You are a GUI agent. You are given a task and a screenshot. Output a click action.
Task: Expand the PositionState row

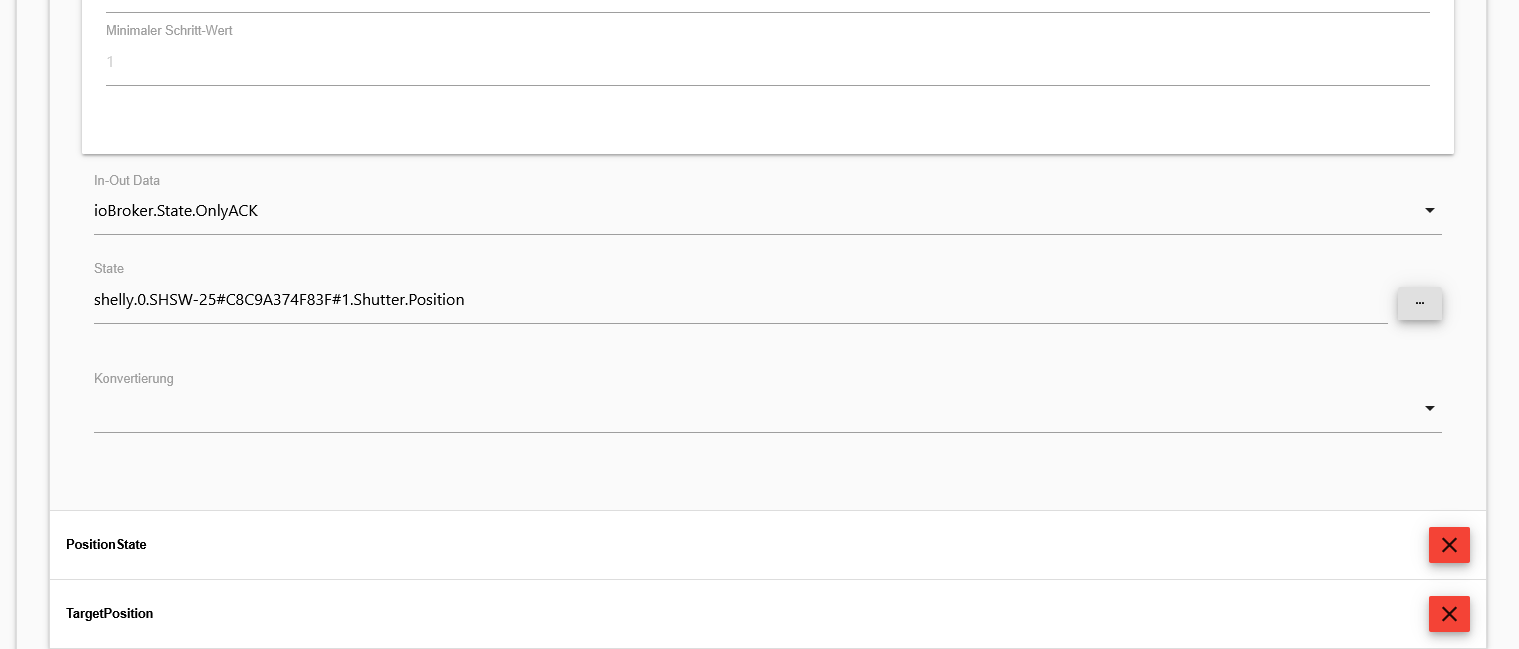click(x=700, y=545)
